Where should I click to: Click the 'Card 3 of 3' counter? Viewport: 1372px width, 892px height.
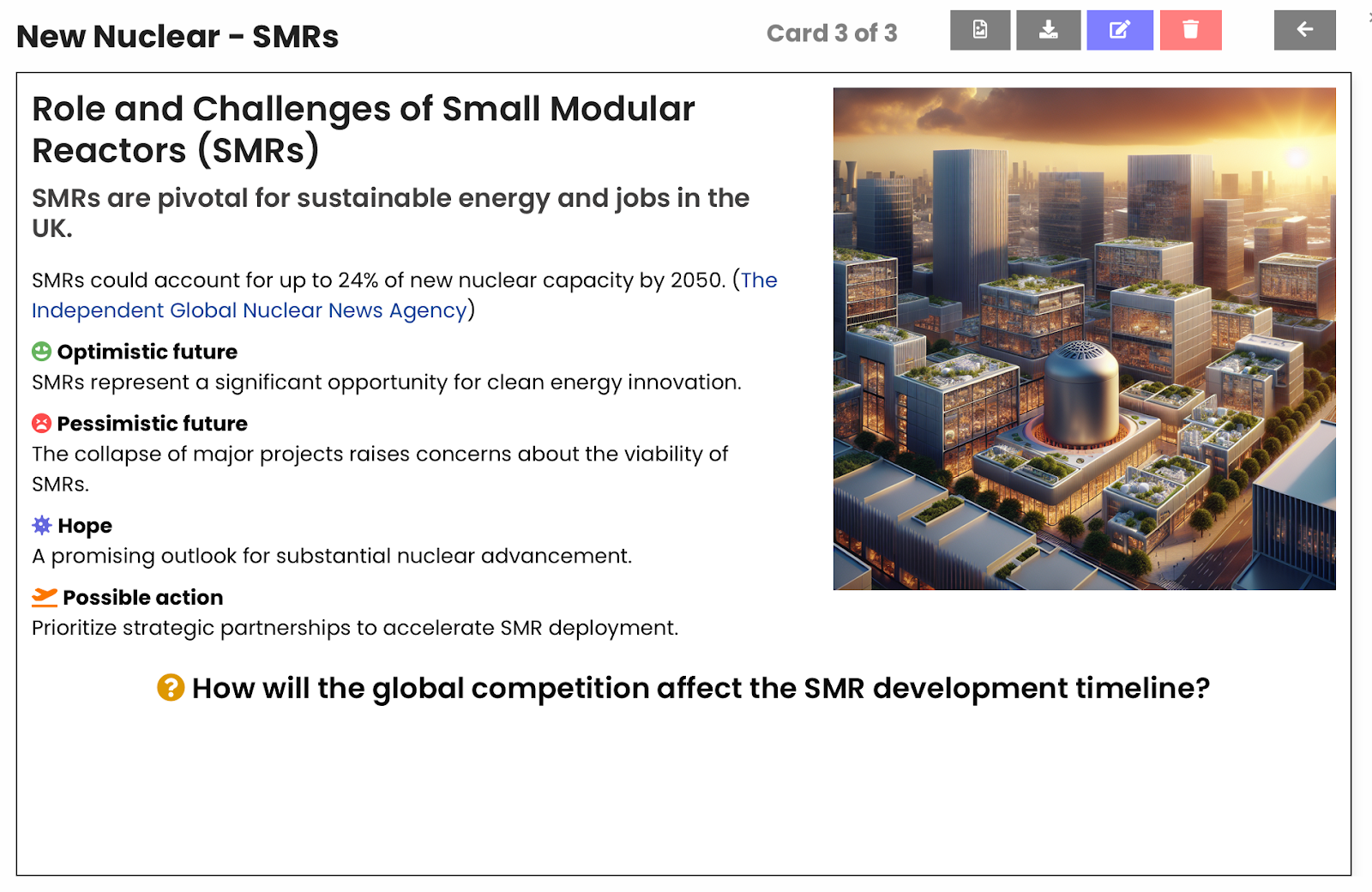coord(832,33)
